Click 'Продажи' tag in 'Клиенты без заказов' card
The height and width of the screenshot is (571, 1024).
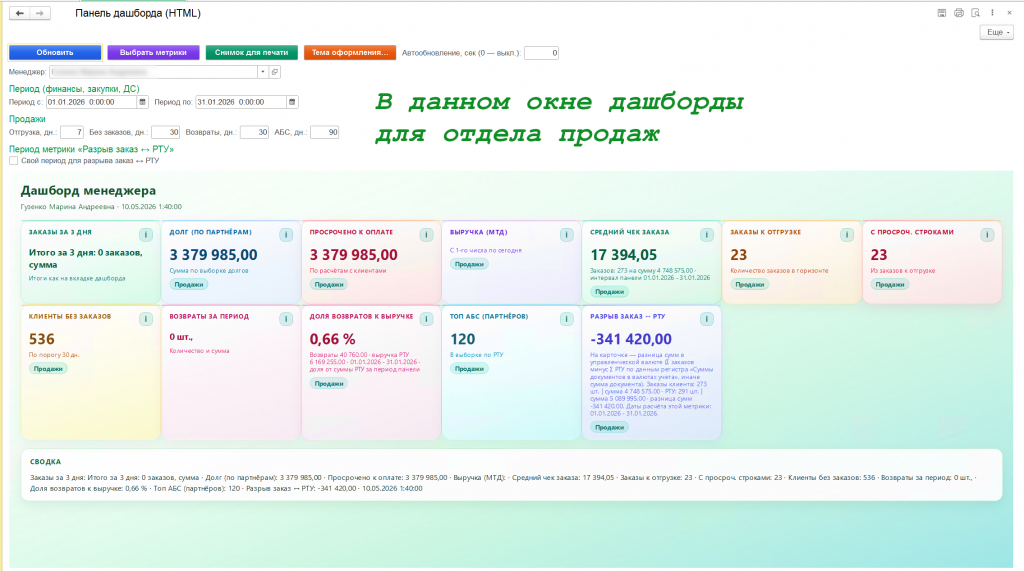click(x=48, y=368)
